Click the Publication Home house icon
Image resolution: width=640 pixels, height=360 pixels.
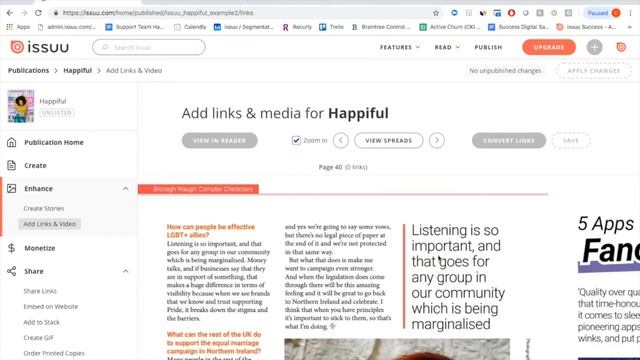11,142
